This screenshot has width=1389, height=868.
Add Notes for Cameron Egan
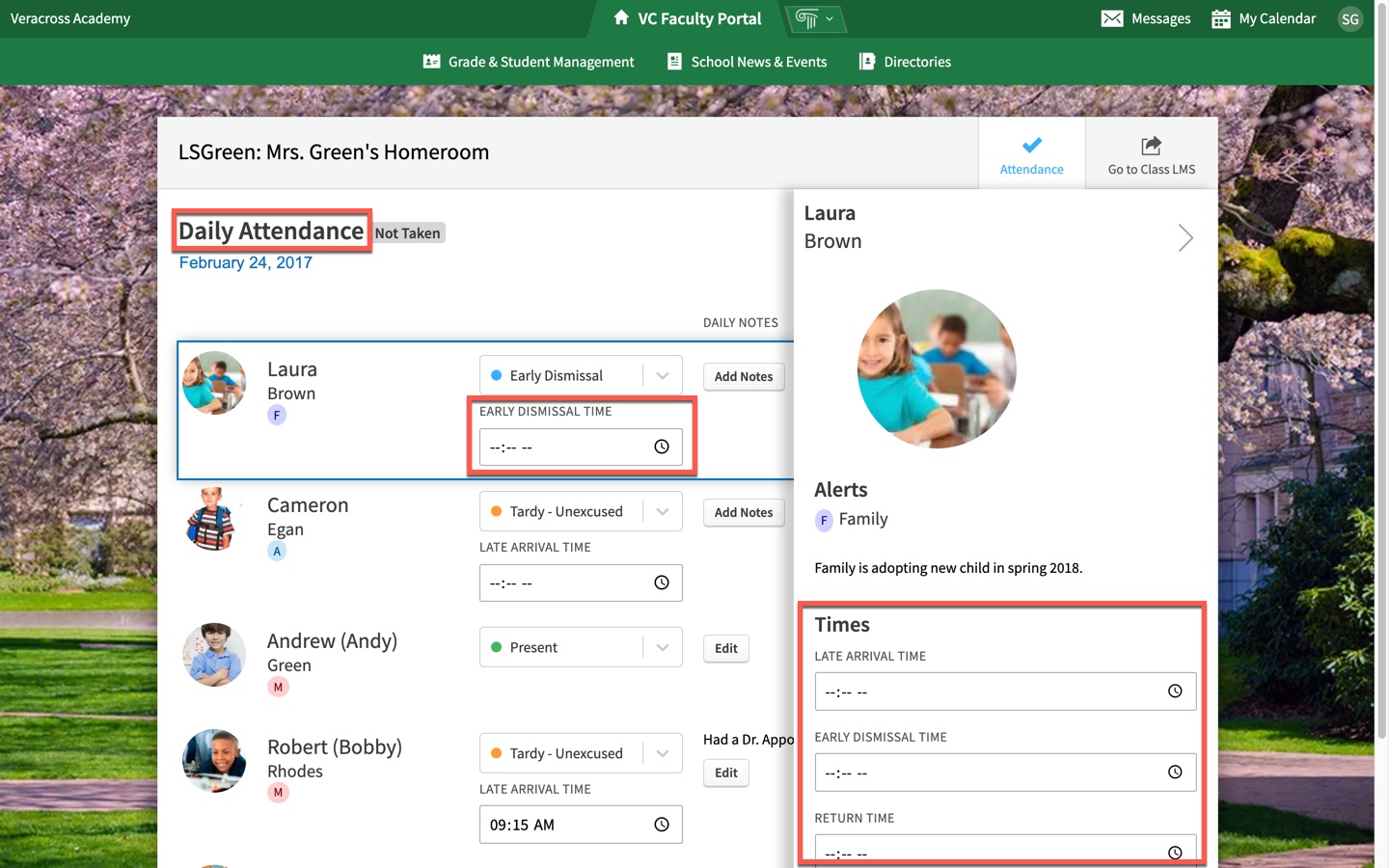click(x=743, y=512)
